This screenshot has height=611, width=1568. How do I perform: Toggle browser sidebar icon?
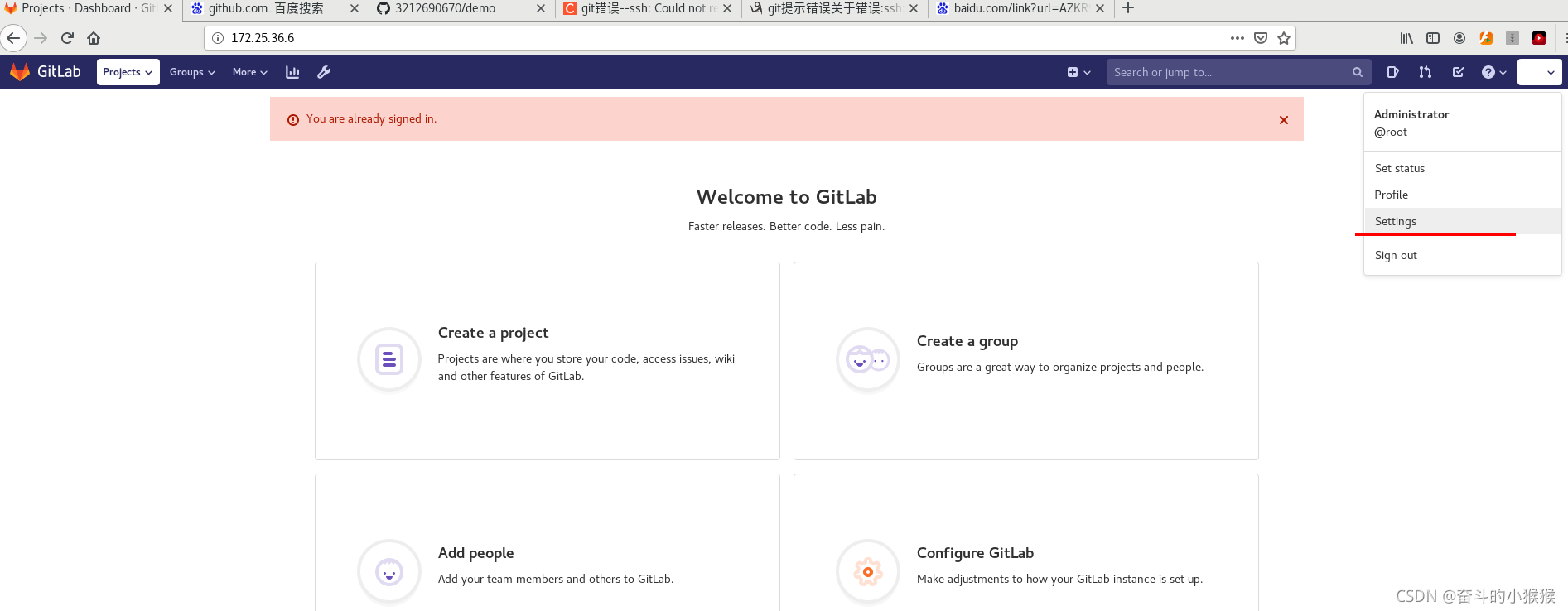1433,38
